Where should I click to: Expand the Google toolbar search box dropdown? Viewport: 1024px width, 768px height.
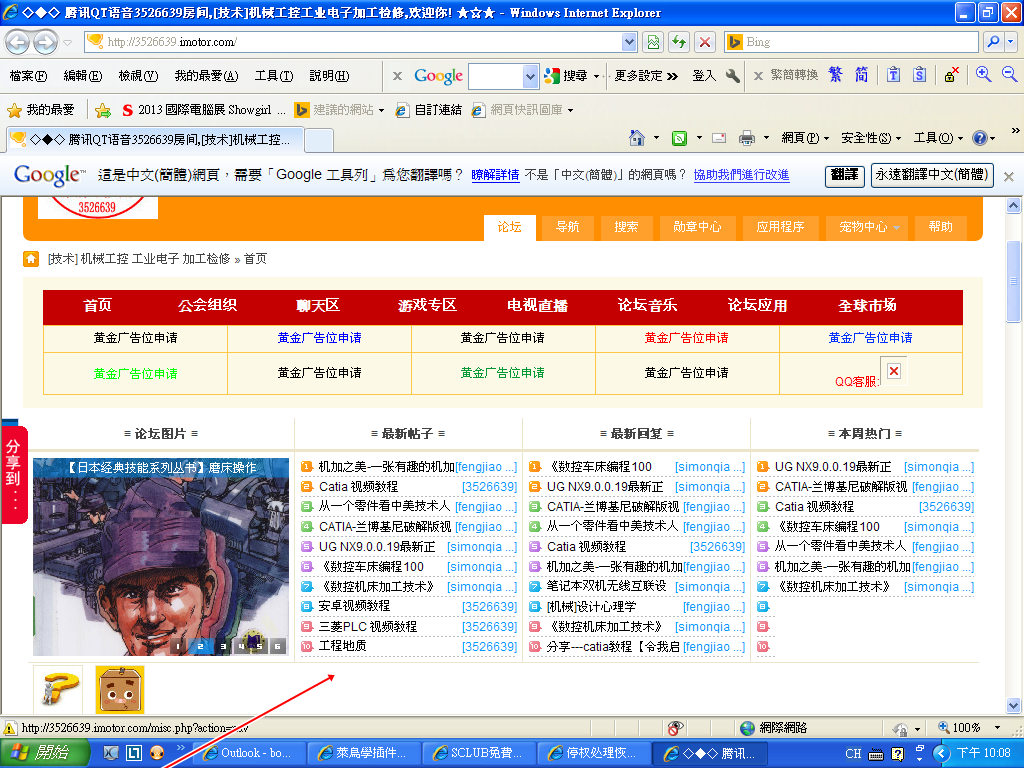point(530,76)
